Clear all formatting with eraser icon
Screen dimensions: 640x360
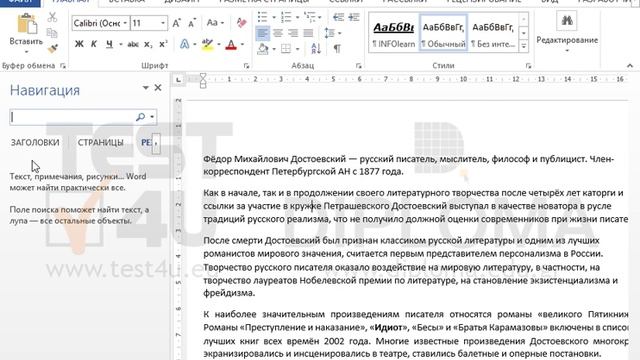pyautogui.click(x=241, y=23)
